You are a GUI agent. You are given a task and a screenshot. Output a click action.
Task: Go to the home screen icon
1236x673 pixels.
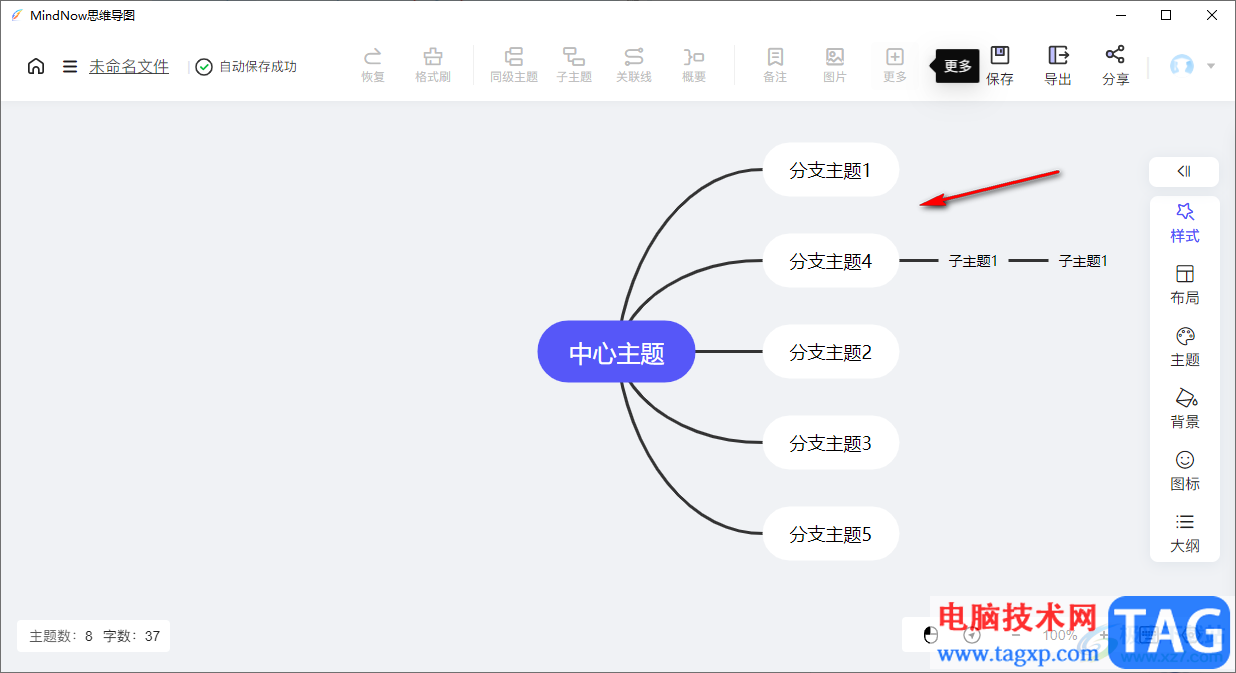(36, 67)
